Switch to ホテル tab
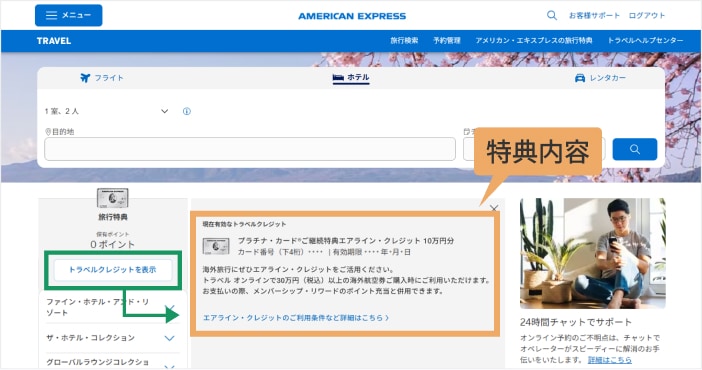This screenshot has height=370, width=702. (x=351, y=77)
